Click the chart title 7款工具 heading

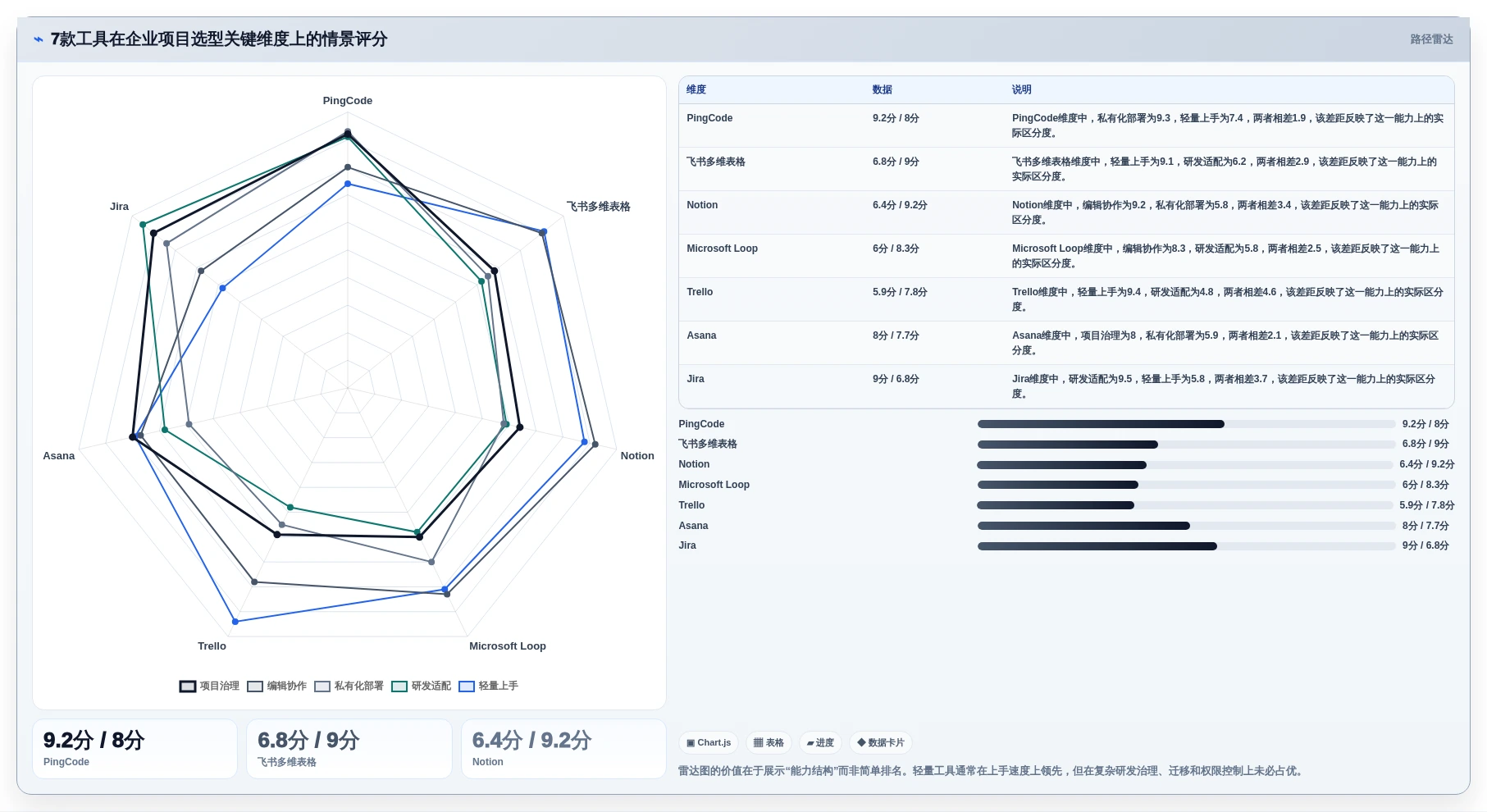219,39
